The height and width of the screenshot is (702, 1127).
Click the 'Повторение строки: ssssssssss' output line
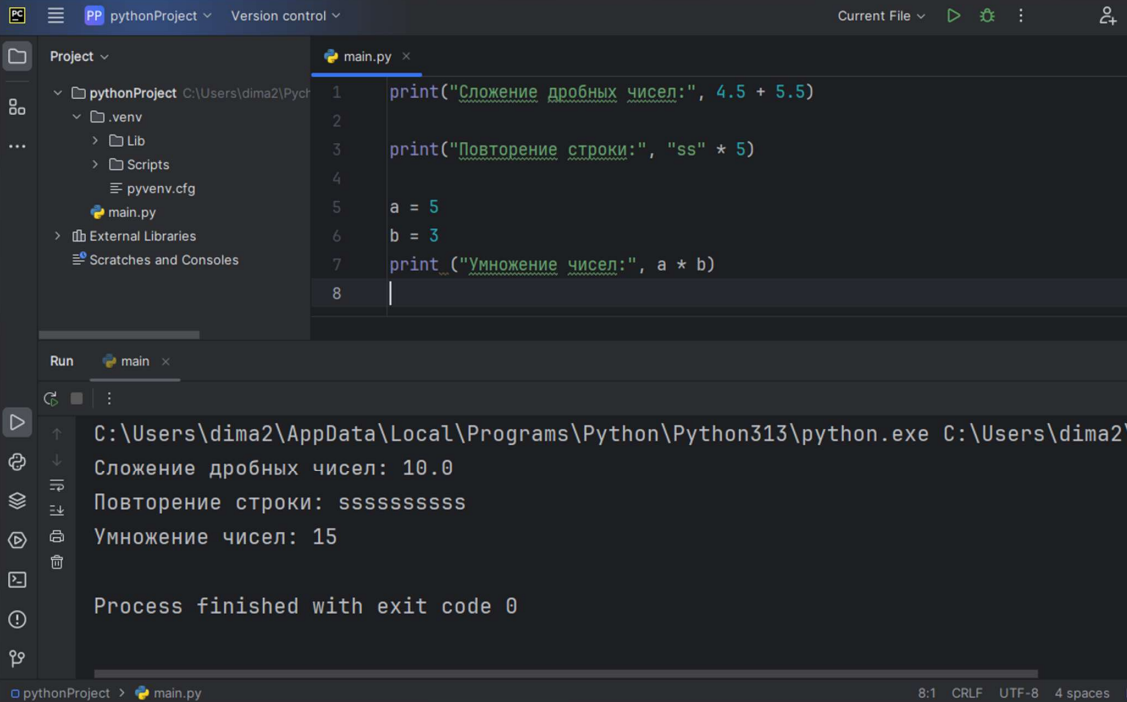pyautogui.click(x=280, y=503)
